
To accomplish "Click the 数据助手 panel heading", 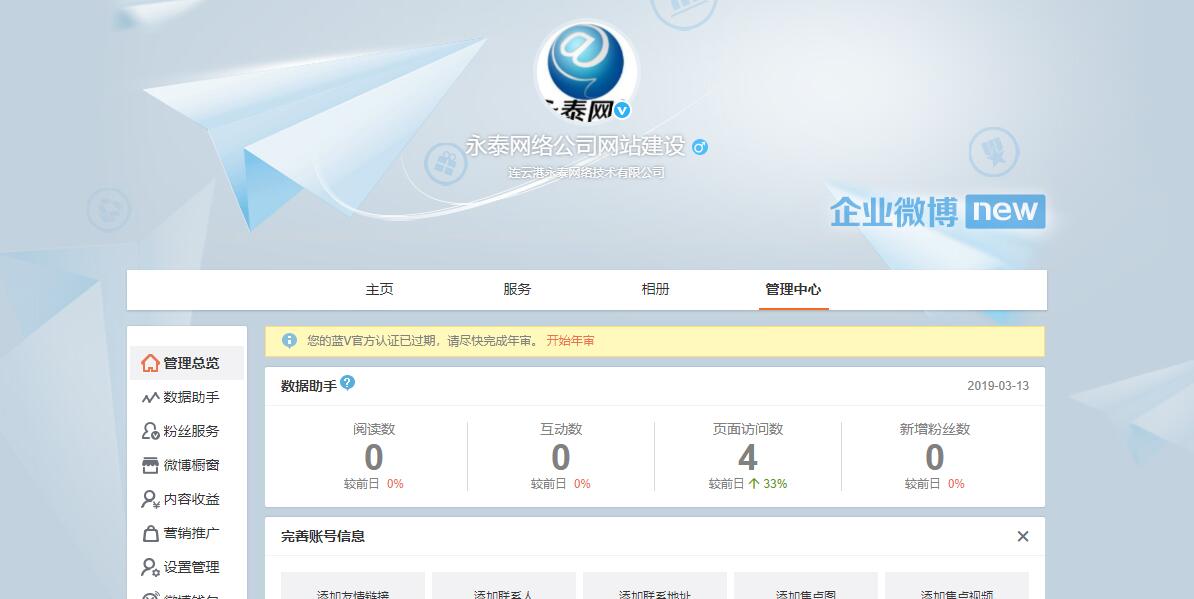I will 308,386.
